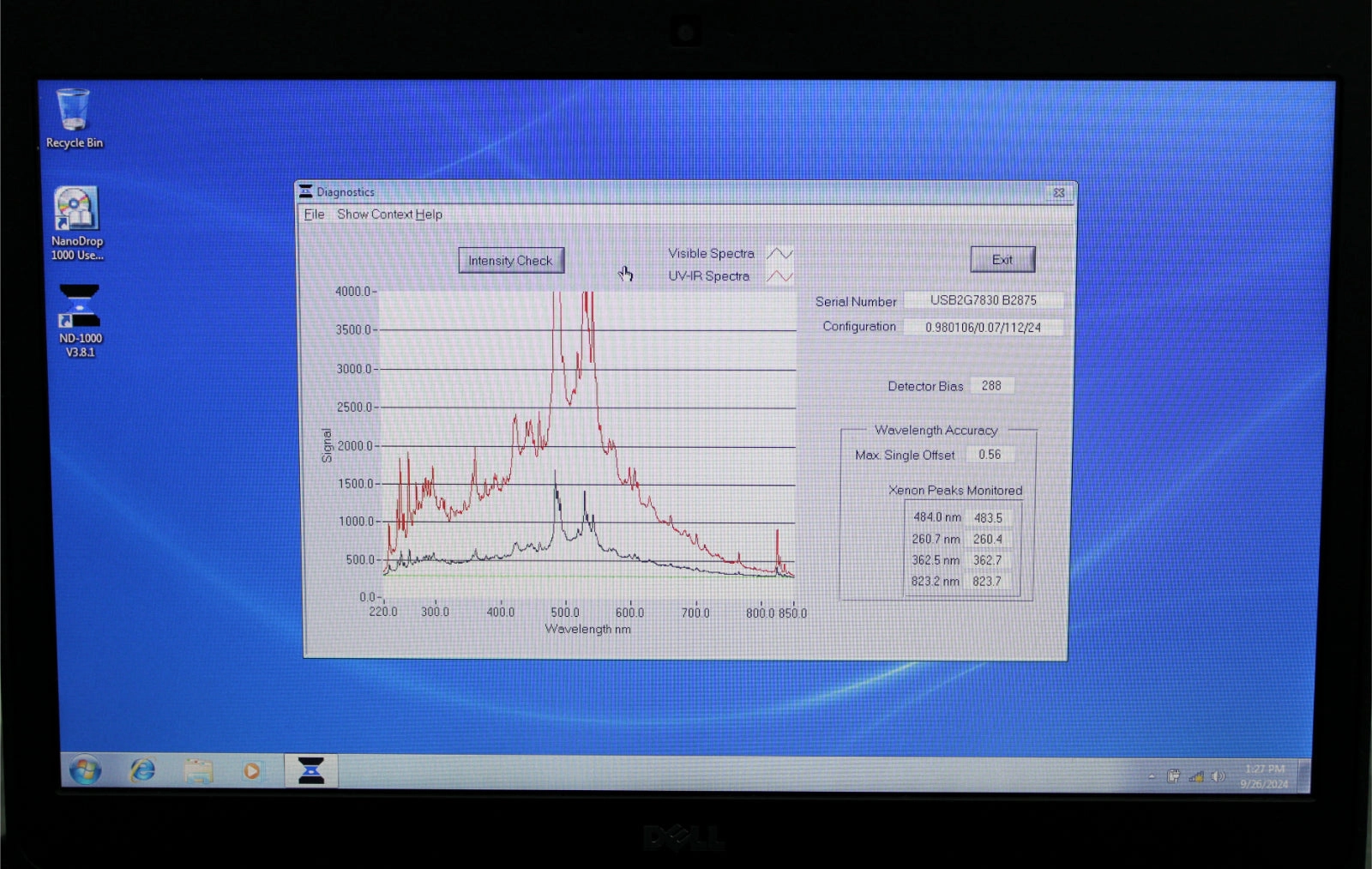Viewport: 1372px width, 869px height.
Task: Click the measured peak value 362.7
Action: tap(988, 560)
